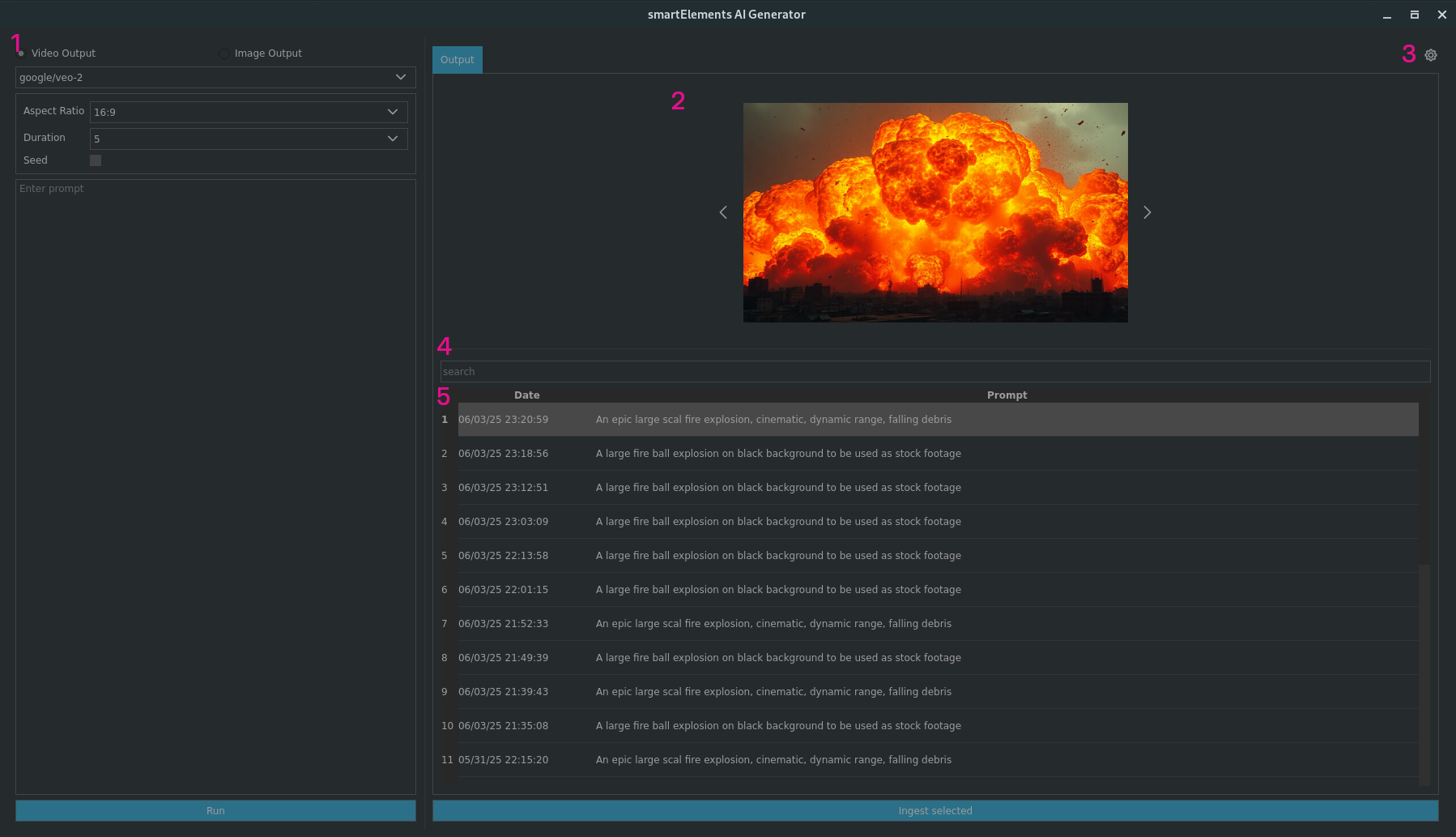Show next output with right arrow

coord(1147,212)
